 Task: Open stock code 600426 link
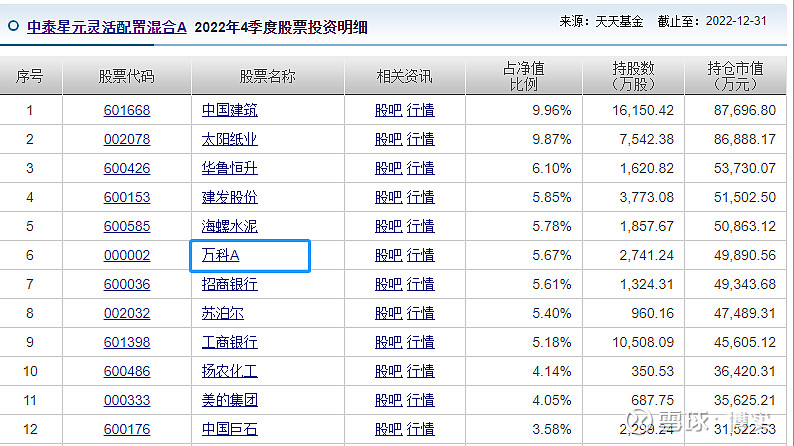click(127, 168)
